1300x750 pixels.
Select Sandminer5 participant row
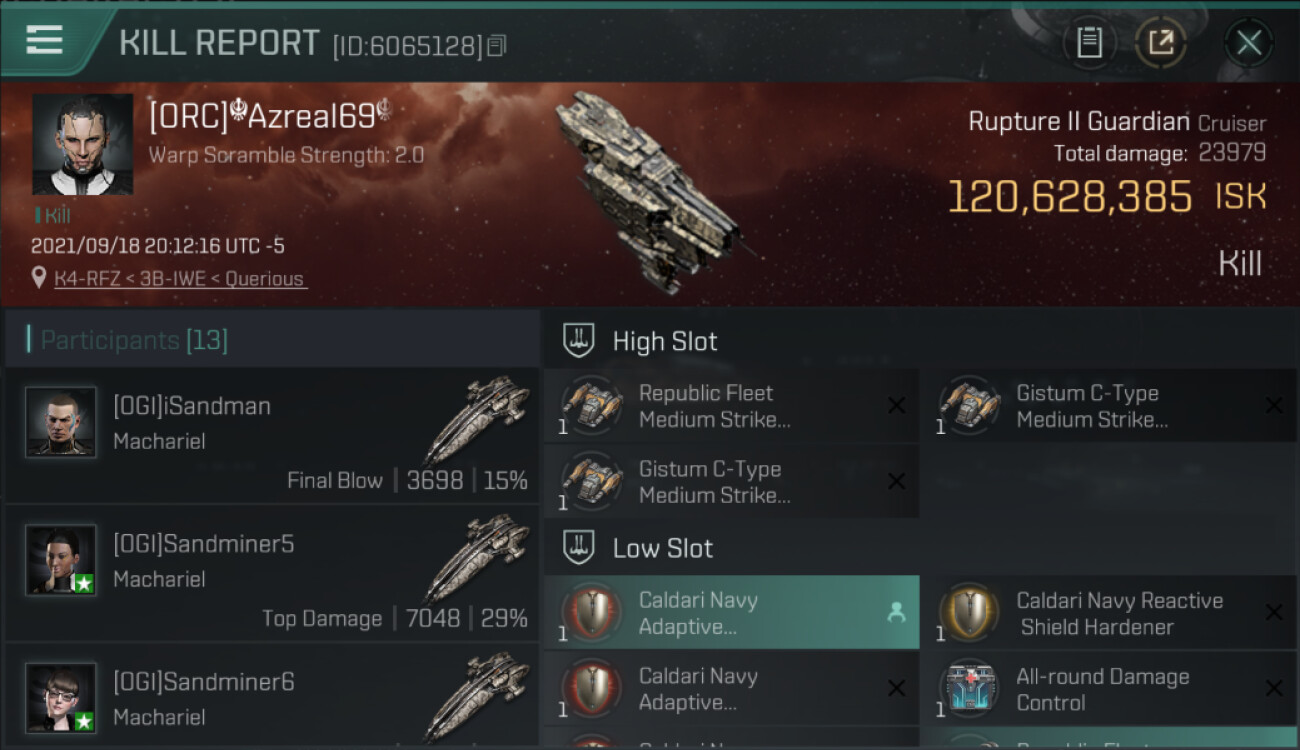271,574
